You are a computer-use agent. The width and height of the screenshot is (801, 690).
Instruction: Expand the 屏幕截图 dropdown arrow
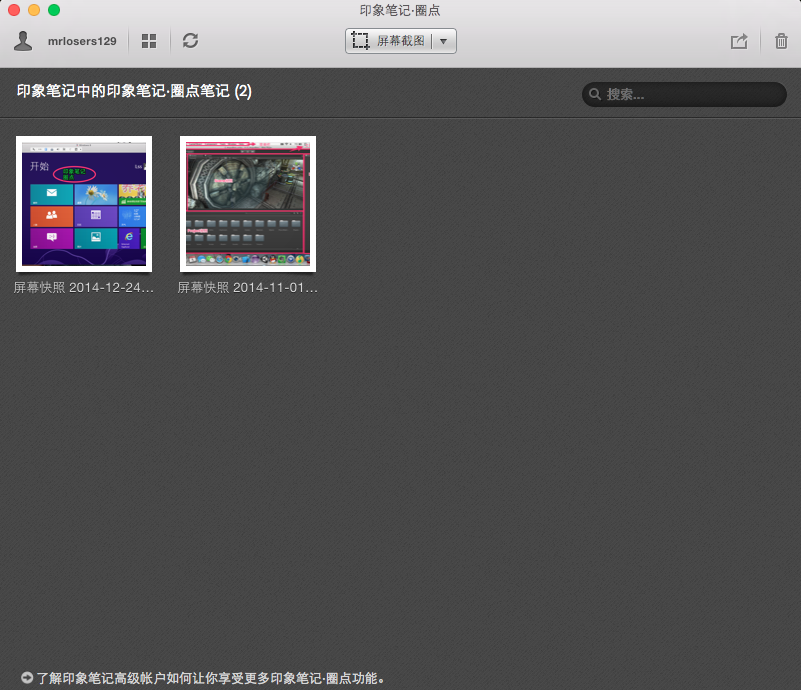[x=443, y=41]
